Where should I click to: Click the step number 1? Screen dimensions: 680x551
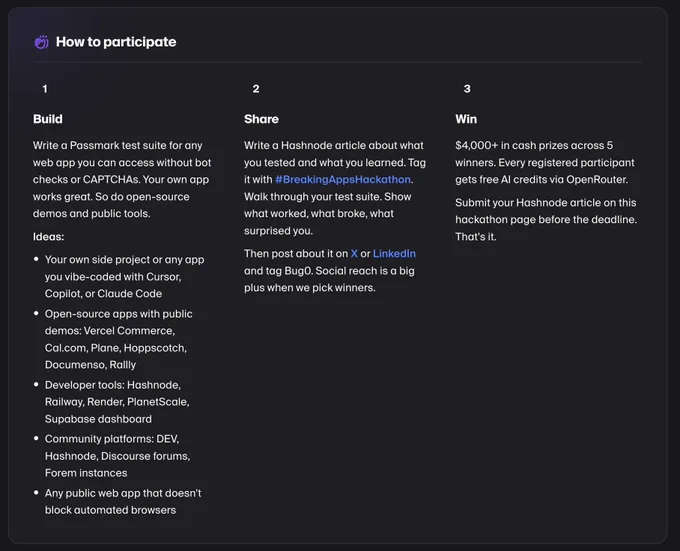pyautogui.click(x=45, y=89)
